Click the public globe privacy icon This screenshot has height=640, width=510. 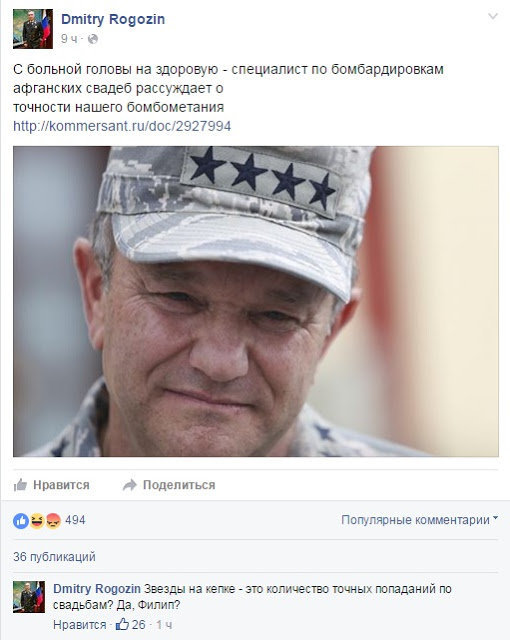click(93, 39)
